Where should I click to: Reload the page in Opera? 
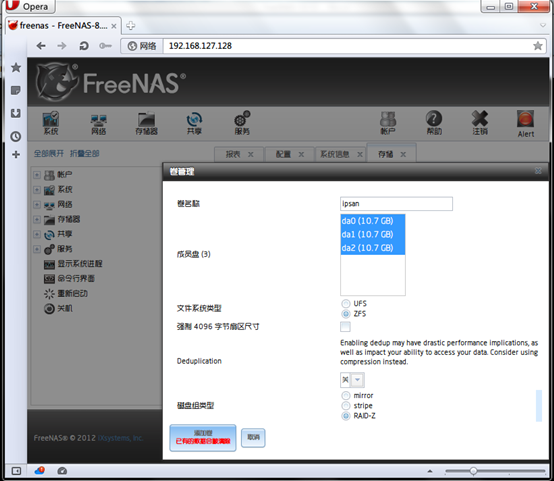click(x=84, y=46)
